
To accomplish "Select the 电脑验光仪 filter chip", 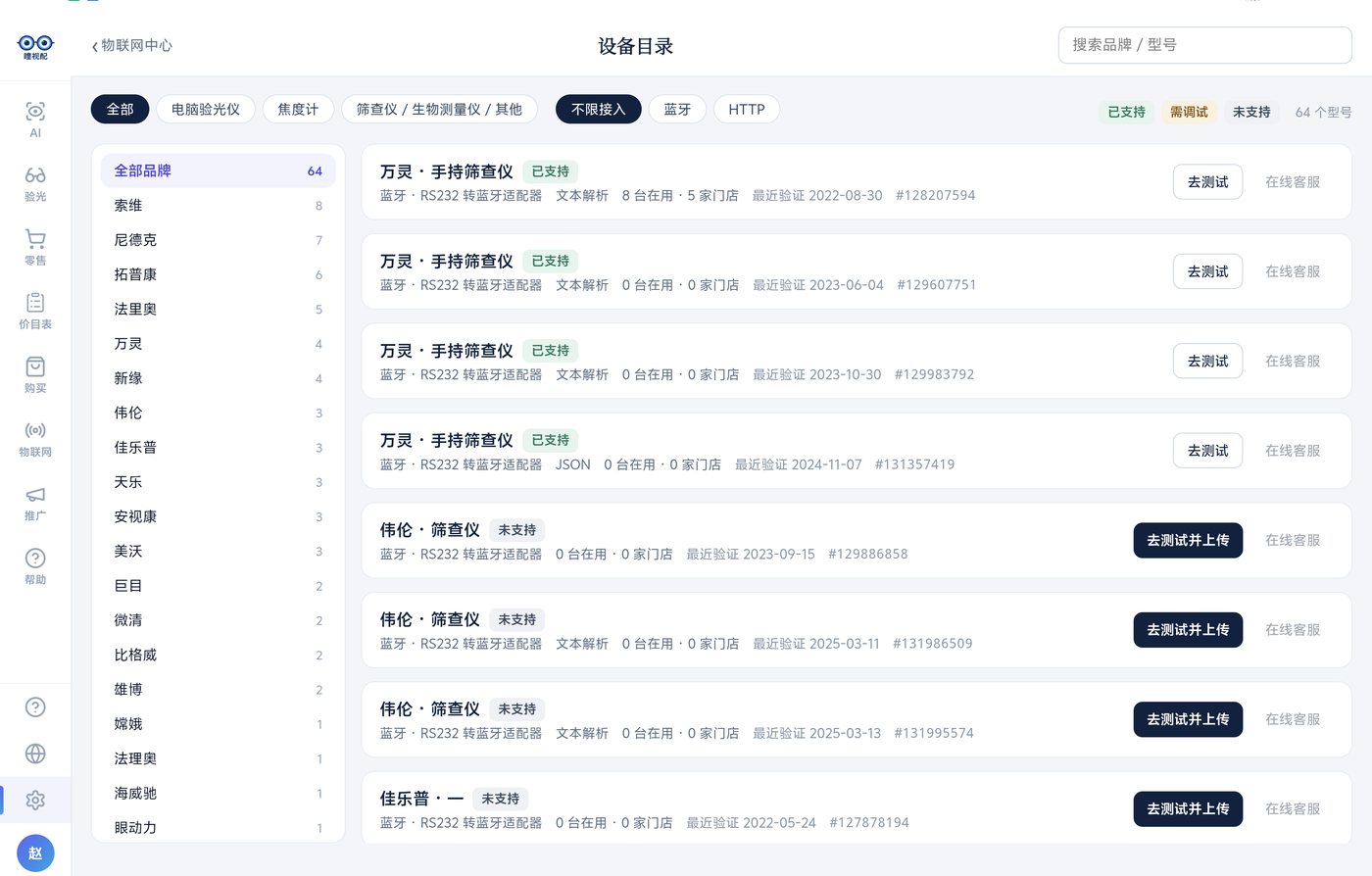I will click(x=206, y=109).
